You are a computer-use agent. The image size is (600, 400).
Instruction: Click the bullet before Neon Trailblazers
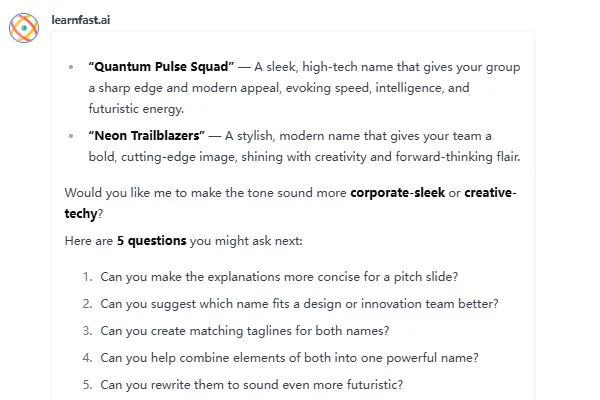pos(70,137)
